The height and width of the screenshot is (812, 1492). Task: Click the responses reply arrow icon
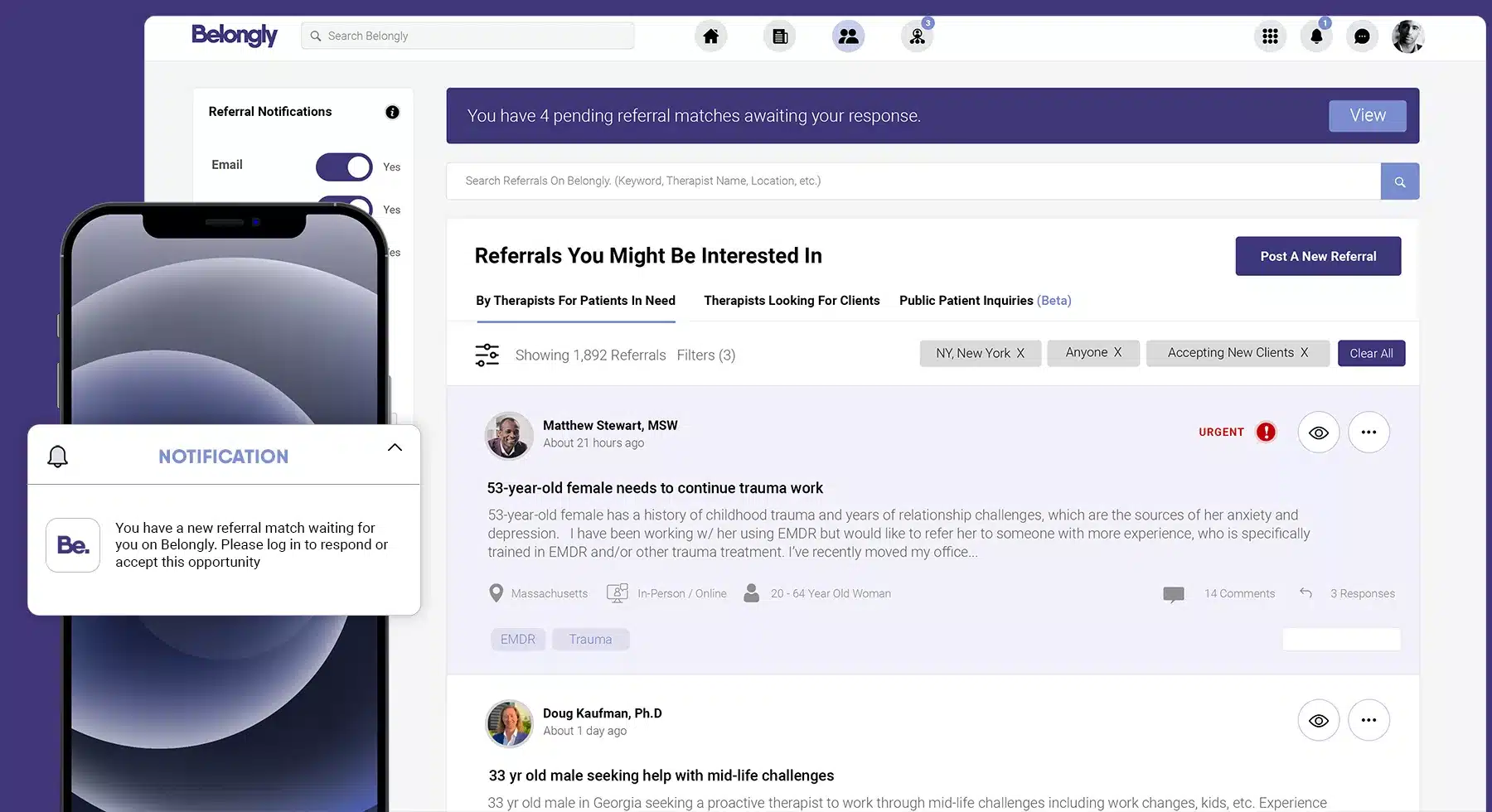click(x=1305, y=592)
